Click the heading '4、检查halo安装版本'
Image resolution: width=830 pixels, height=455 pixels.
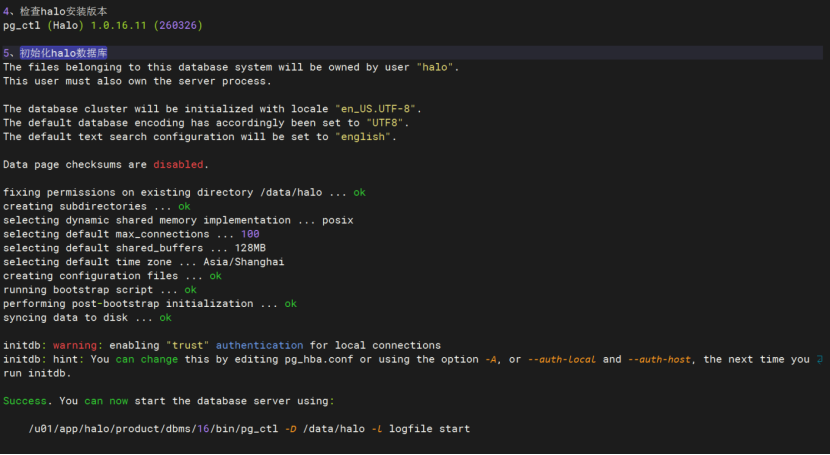click(x=56, y=11)
